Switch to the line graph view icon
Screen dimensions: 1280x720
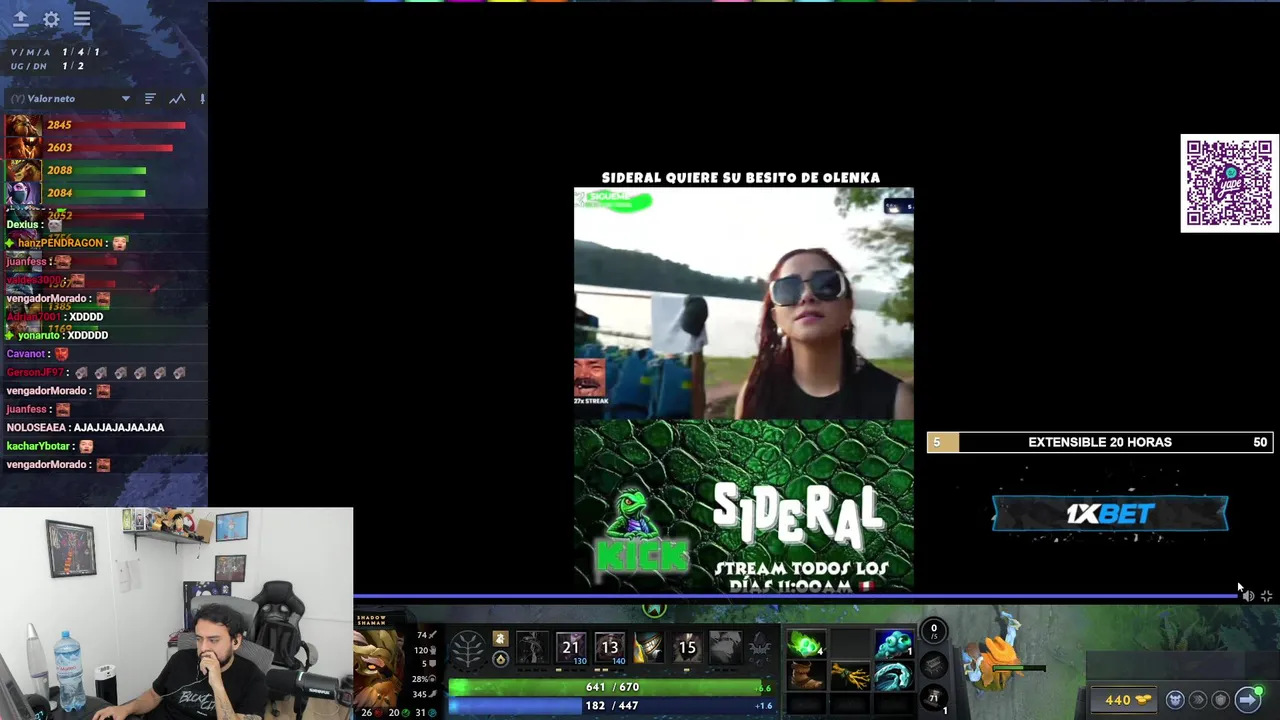177,99
